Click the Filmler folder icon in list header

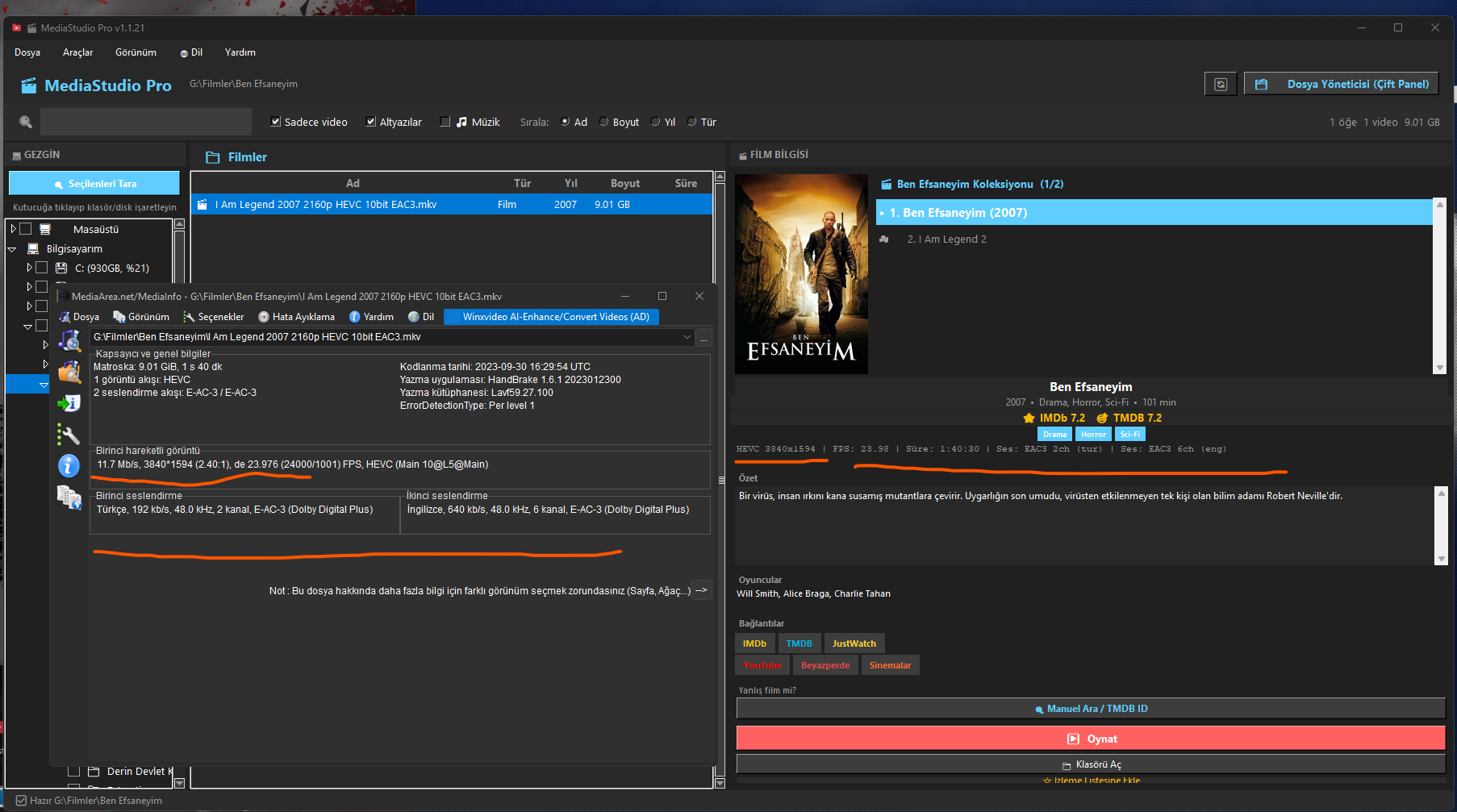point(213,157)
